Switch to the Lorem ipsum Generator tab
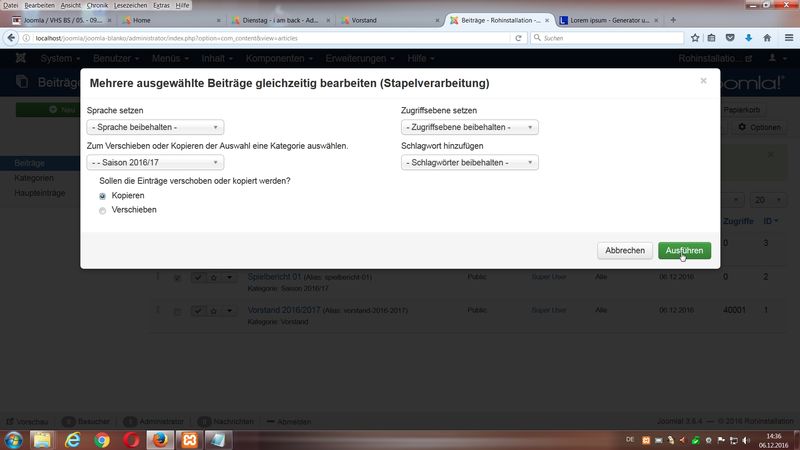The image size is (800, 450). (x=609, y=20)
